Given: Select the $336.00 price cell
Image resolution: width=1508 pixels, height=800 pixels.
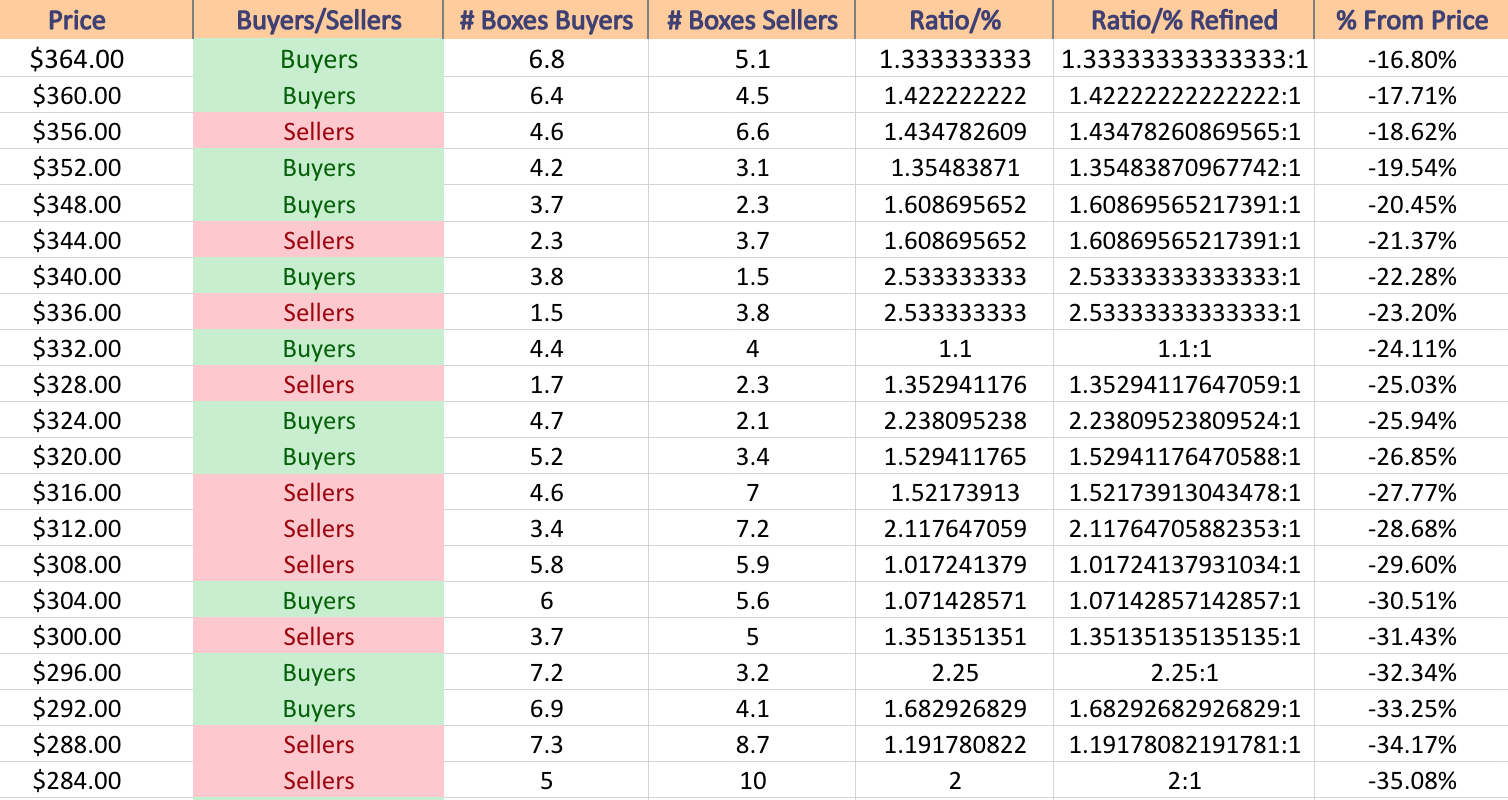Looking at the screenshot, I should coord(96,312).
